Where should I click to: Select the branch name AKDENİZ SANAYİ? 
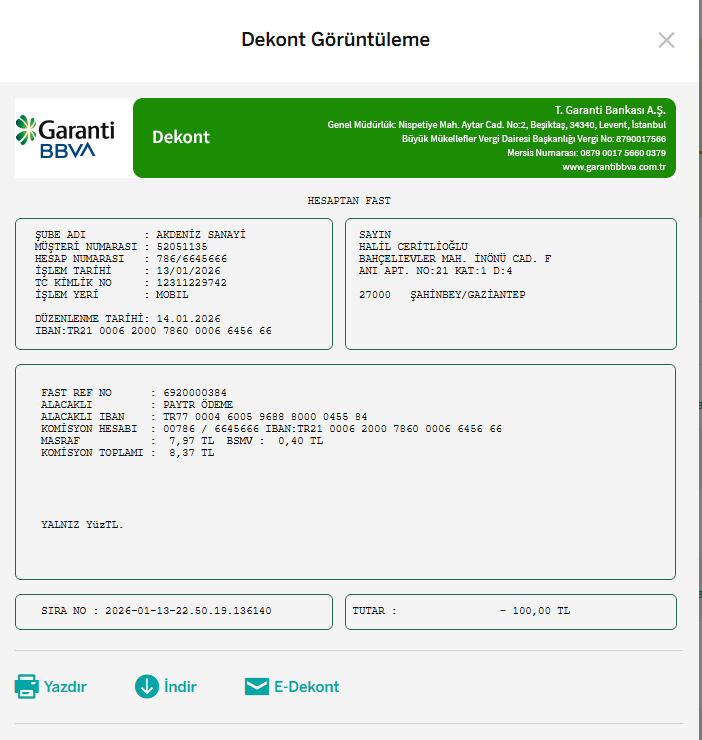(x=201, y=235)
